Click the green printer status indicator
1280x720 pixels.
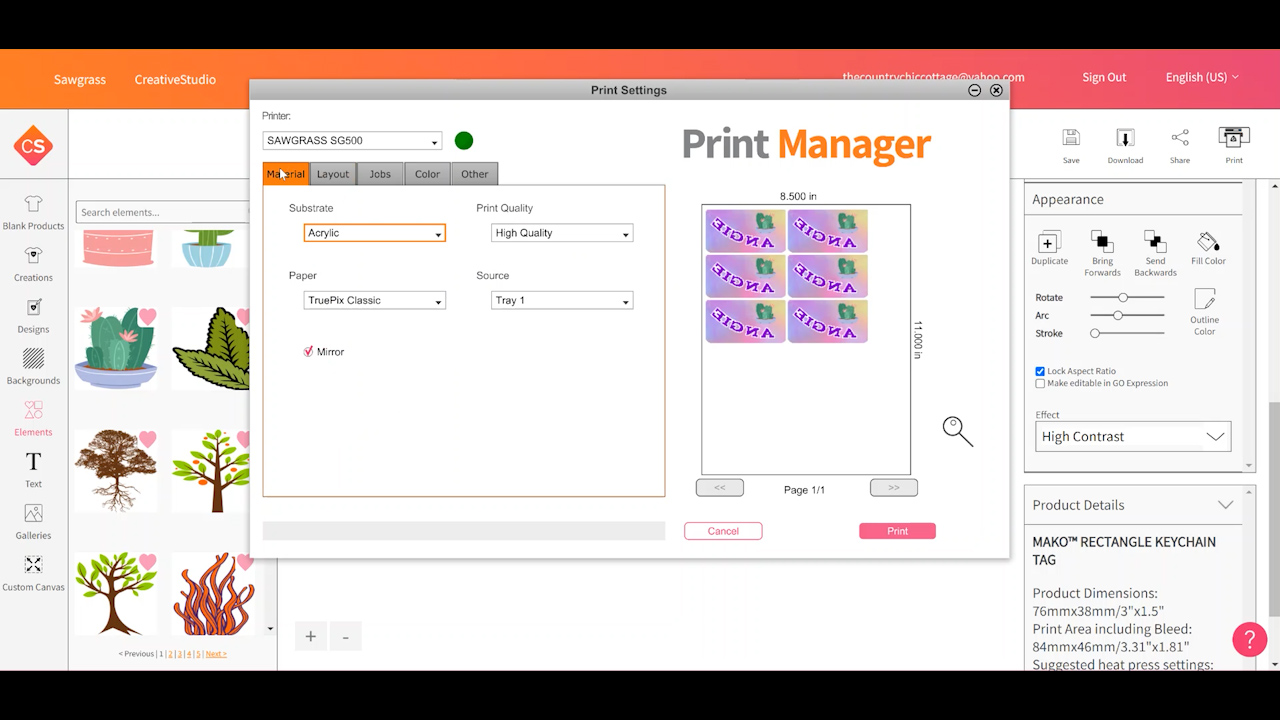(464, 141)
